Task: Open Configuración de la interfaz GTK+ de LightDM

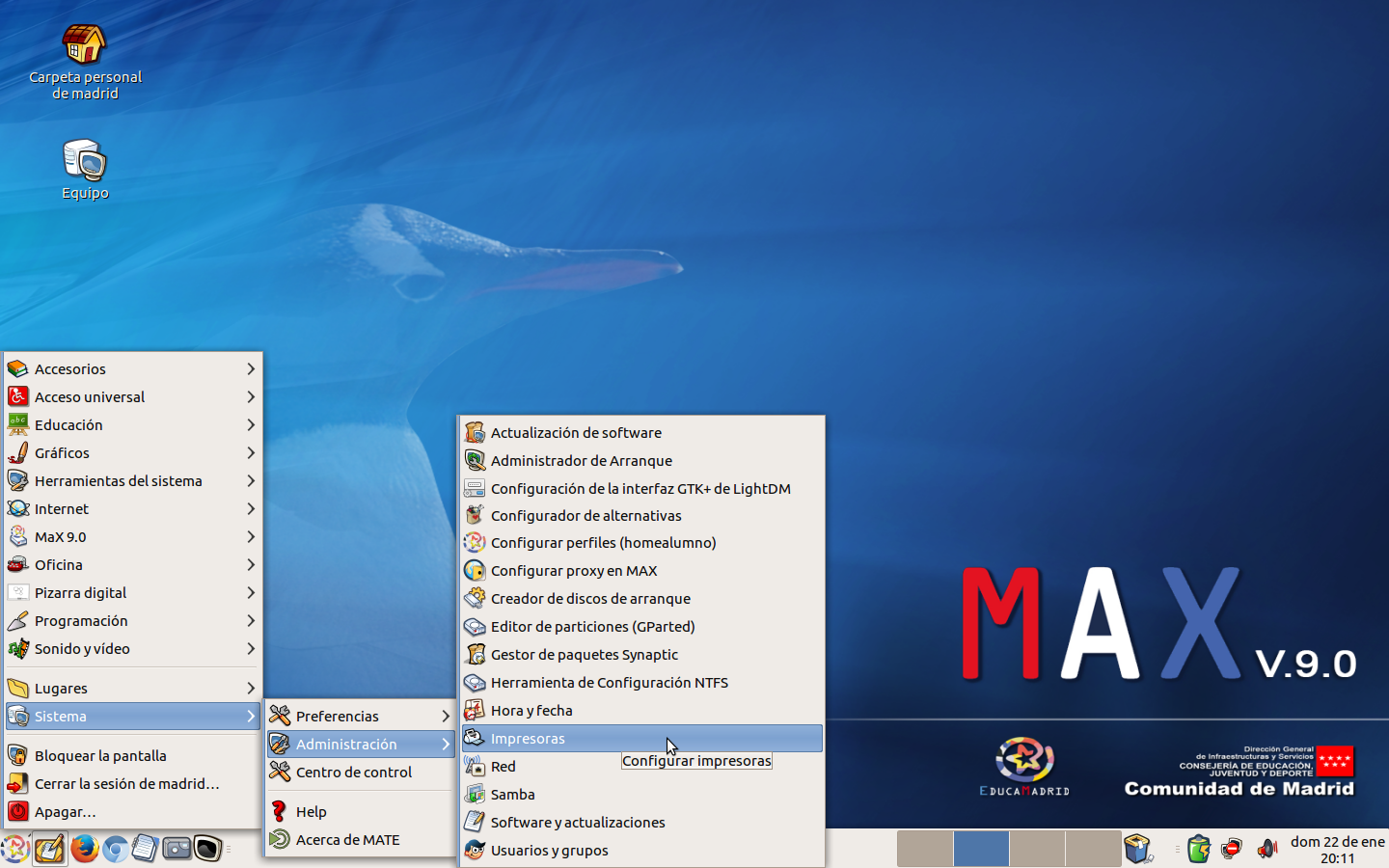Action: [x=642, y=489]
